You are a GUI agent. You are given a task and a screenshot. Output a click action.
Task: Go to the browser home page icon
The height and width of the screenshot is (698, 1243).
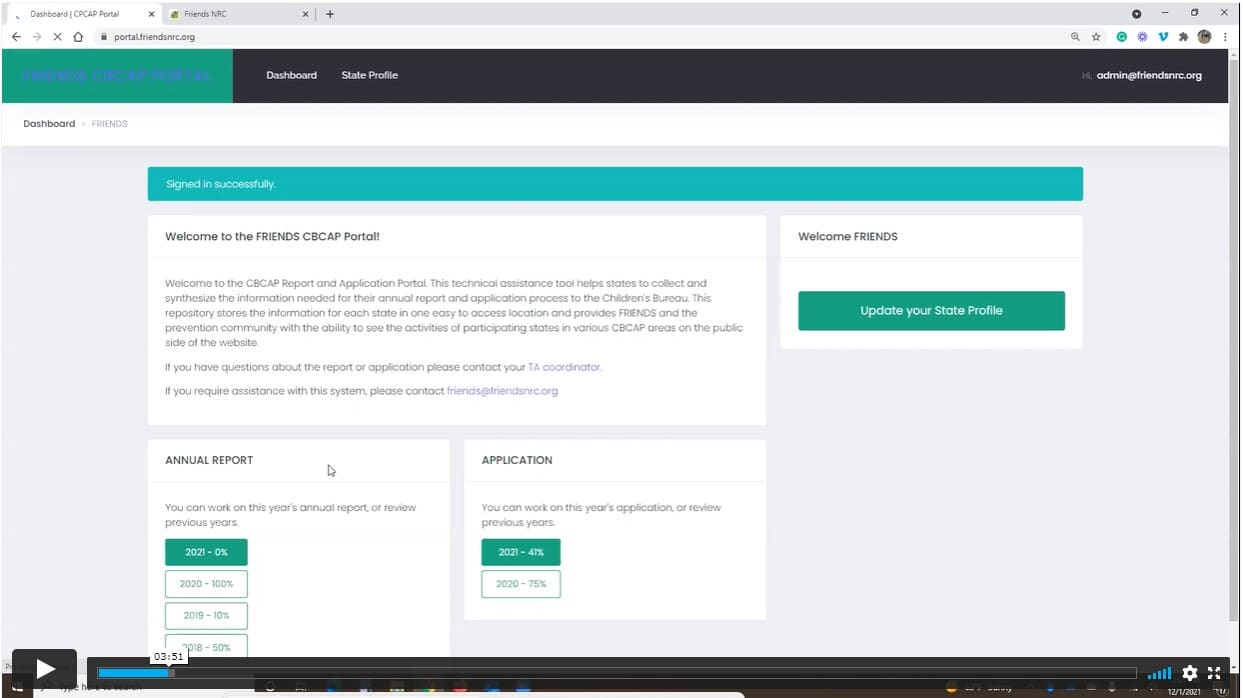[78, 36]
